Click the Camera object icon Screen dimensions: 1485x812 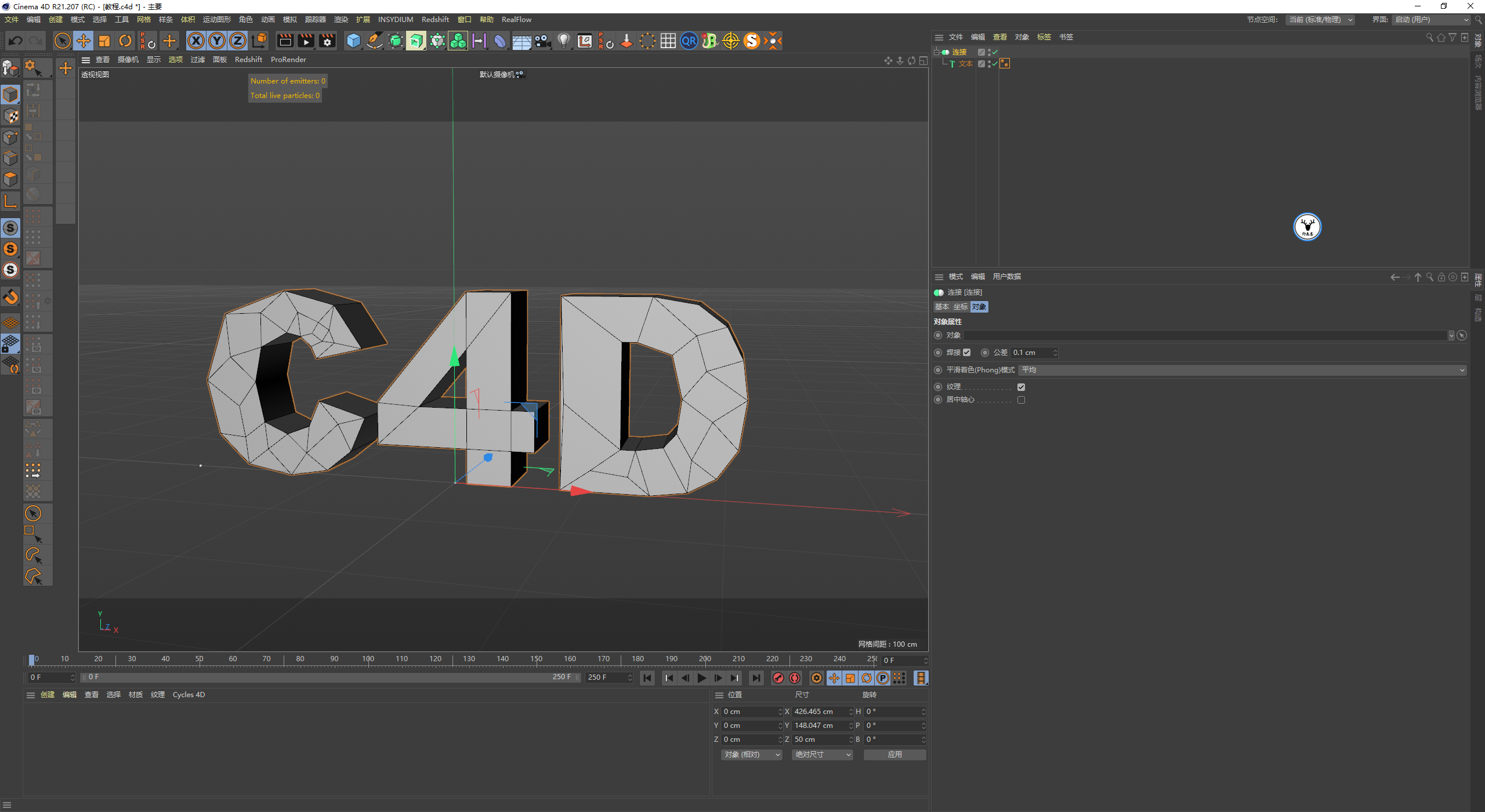coord(542,41)
